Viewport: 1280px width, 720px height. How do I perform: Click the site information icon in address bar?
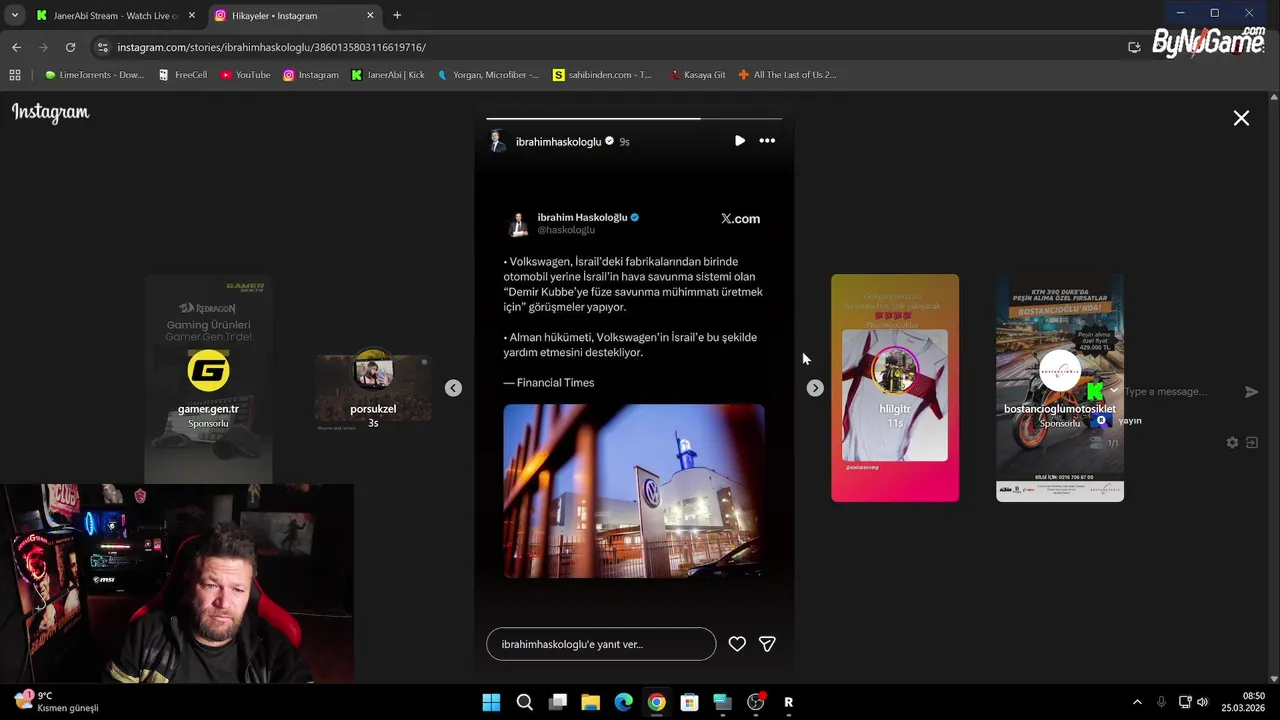(102, 47)
